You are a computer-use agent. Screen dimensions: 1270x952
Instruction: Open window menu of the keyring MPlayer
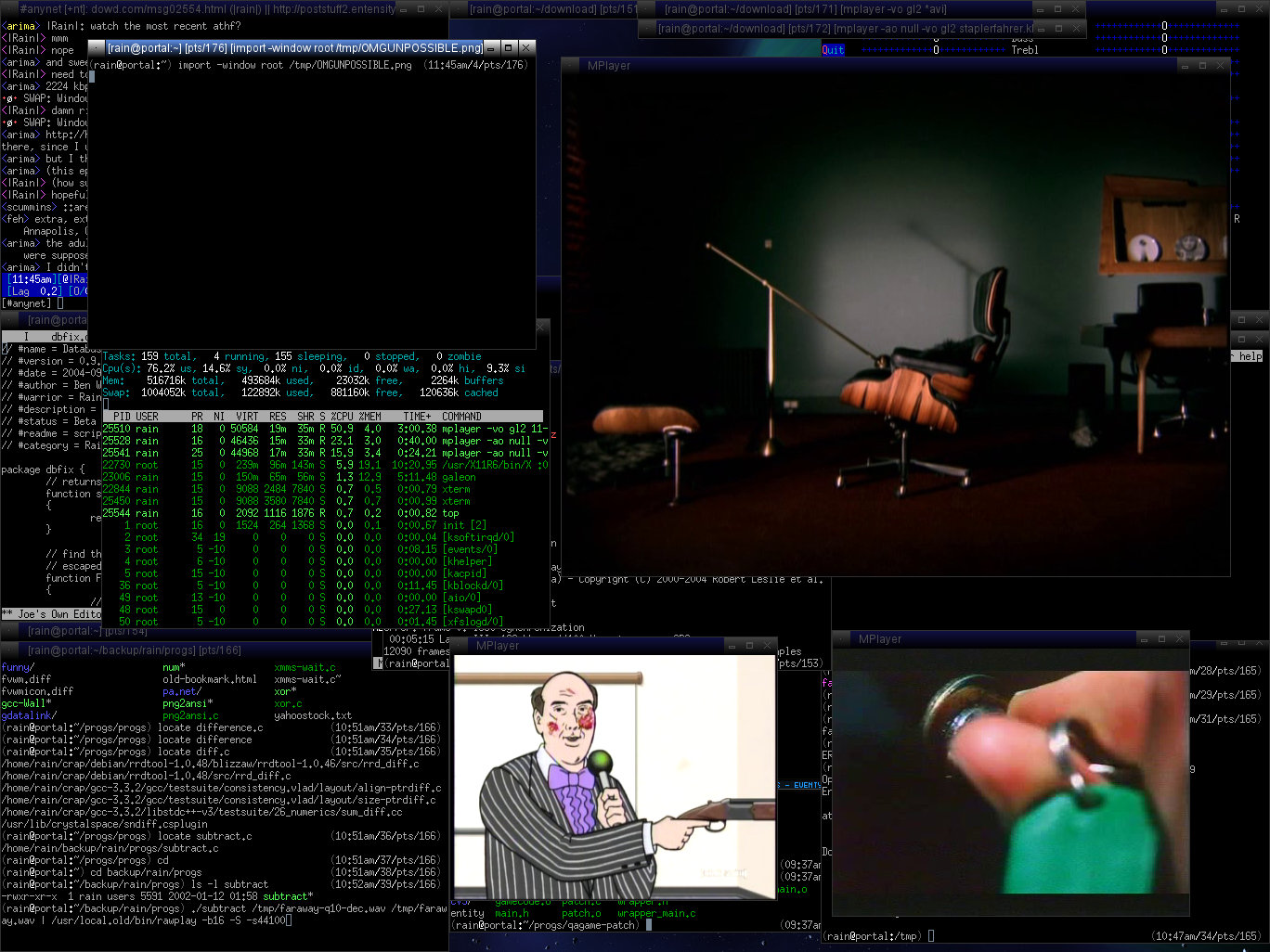842,639
